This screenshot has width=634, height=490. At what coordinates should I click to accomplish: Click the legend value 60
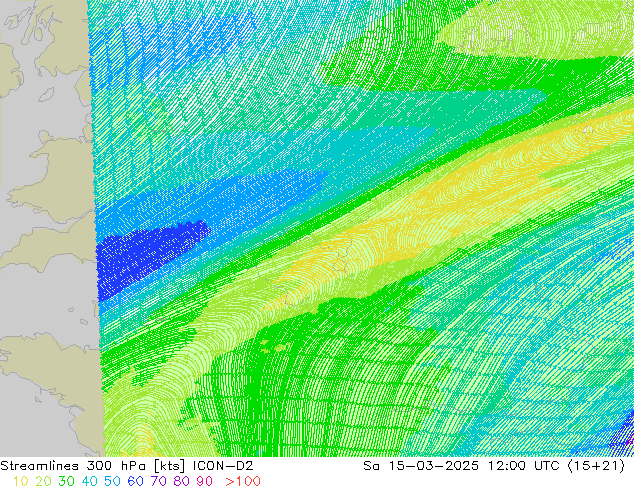point(135,481)
